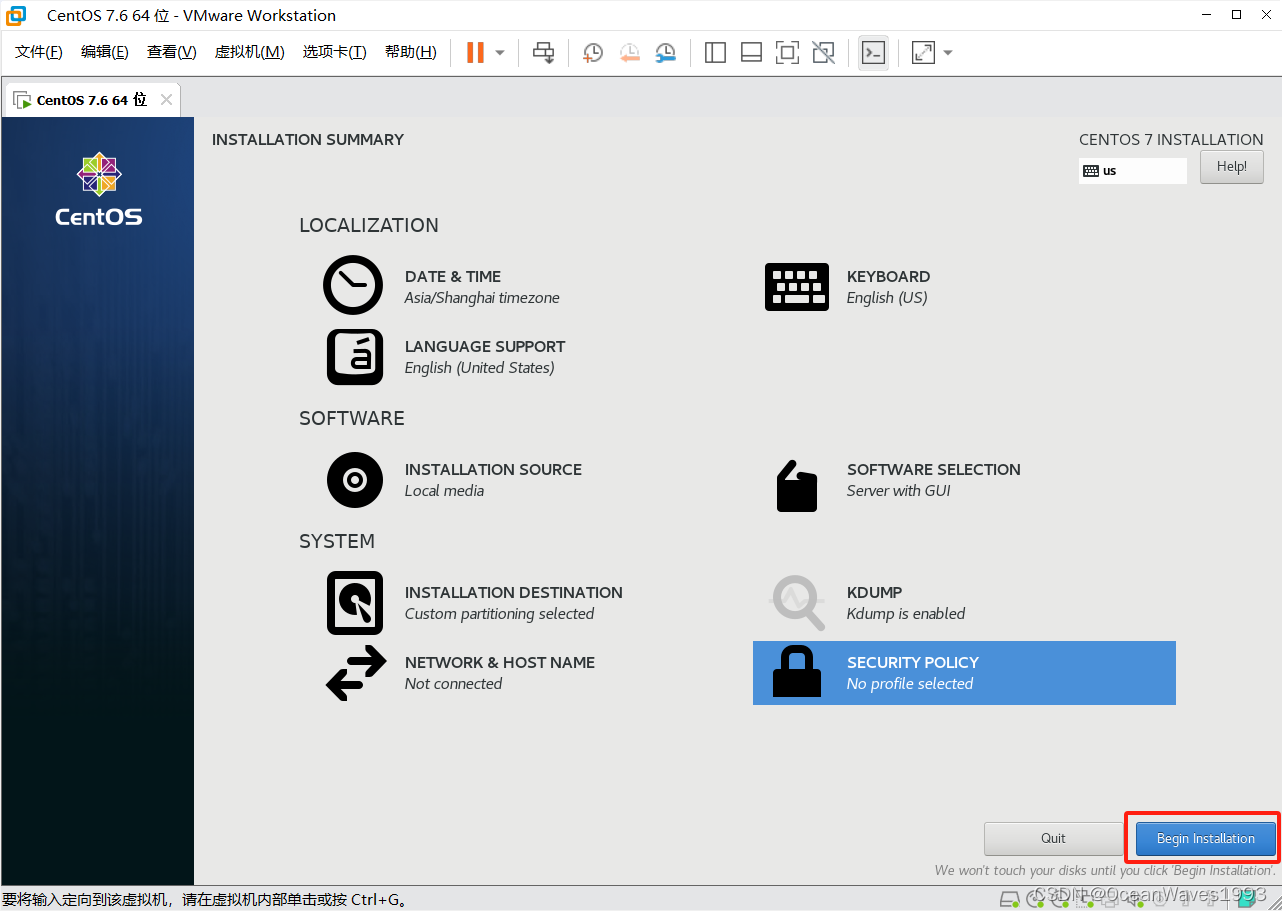
Task: Open the 文件(F) menu
Action: point(39,52)
